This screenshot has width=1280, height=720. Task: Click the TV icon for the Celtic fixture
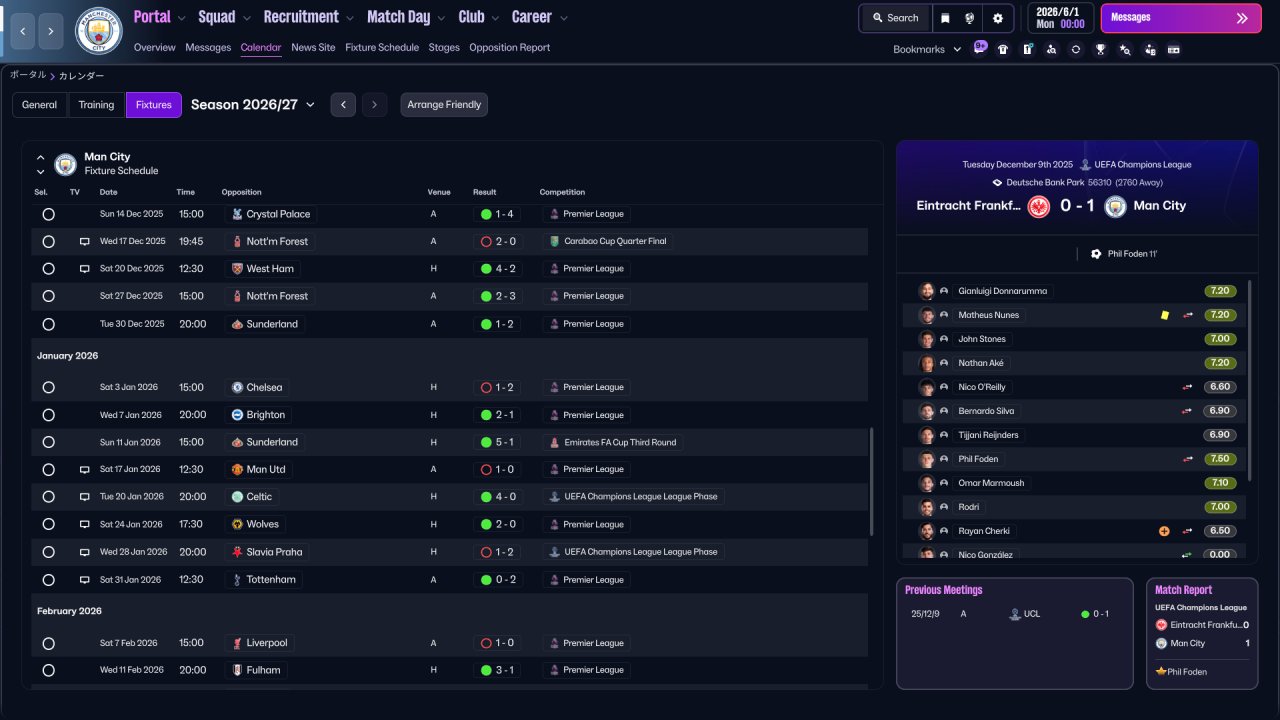[x=85, y=497]
